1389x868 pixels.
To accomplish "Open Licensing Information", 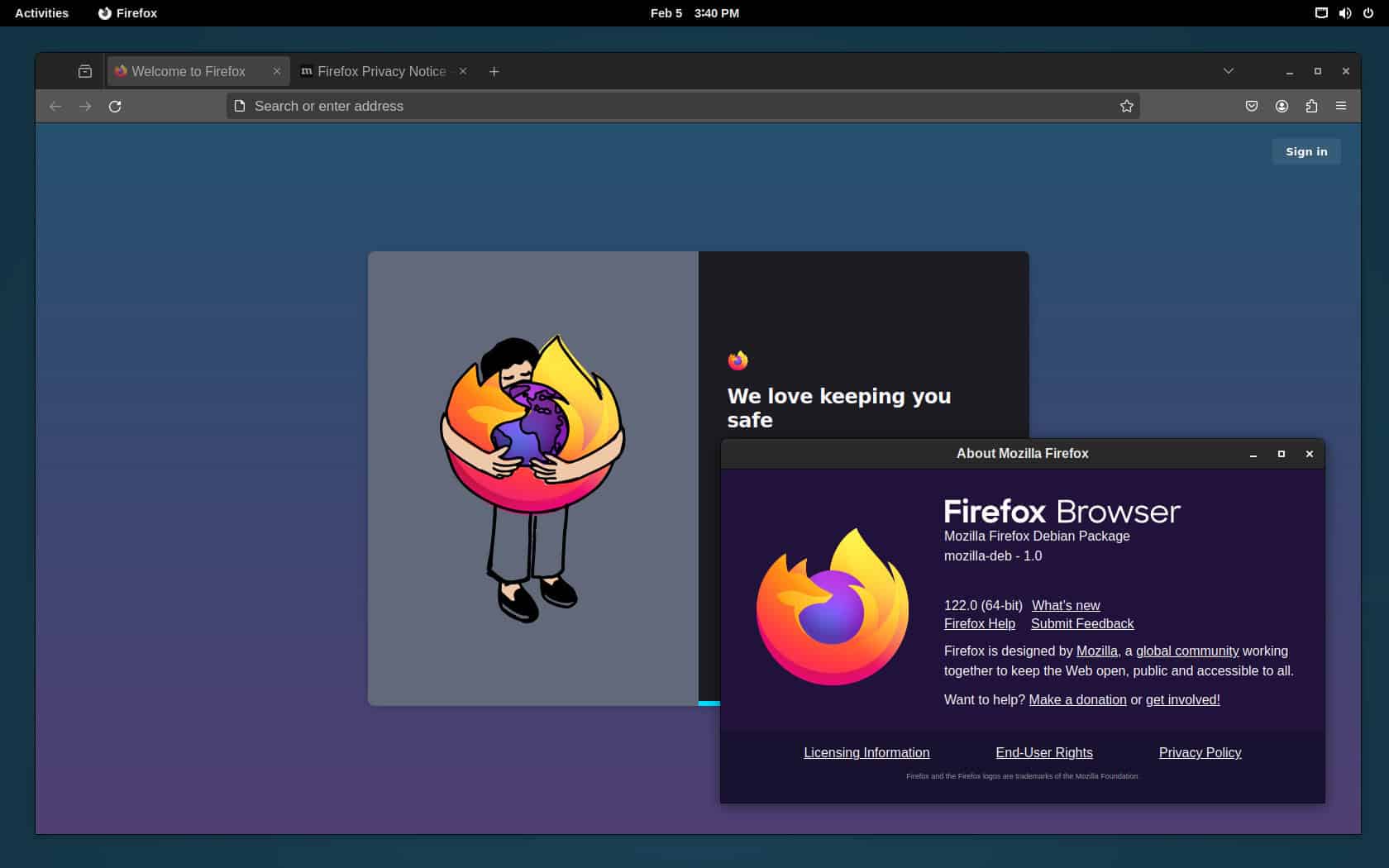I will [x=866, y=752].
